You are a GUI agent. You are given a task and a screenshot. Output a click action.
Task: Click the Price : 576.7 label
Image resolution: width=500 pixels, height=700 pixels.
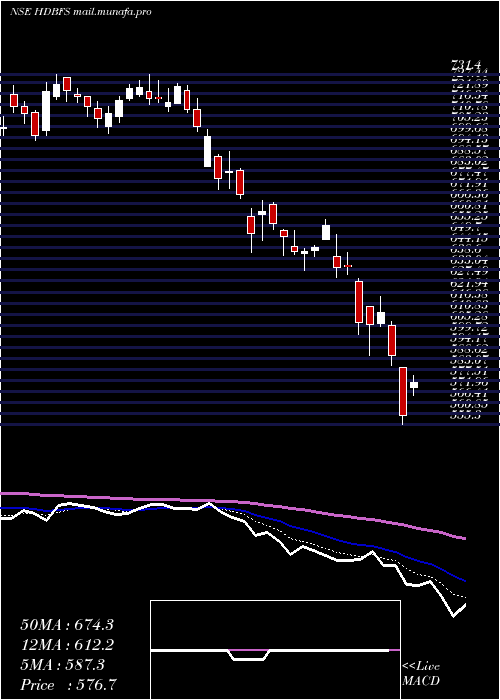coord(70,685)
